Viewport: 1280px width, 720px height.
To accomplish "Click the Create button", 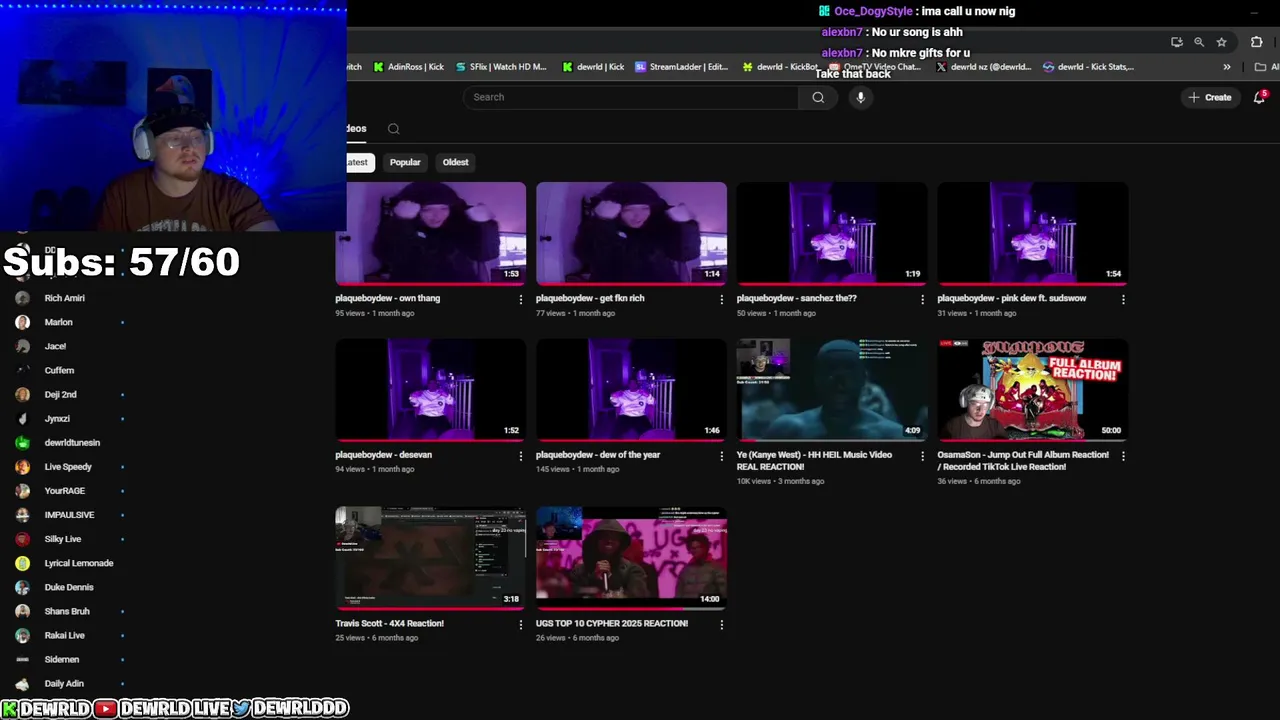I will [x=1209, y=97].
